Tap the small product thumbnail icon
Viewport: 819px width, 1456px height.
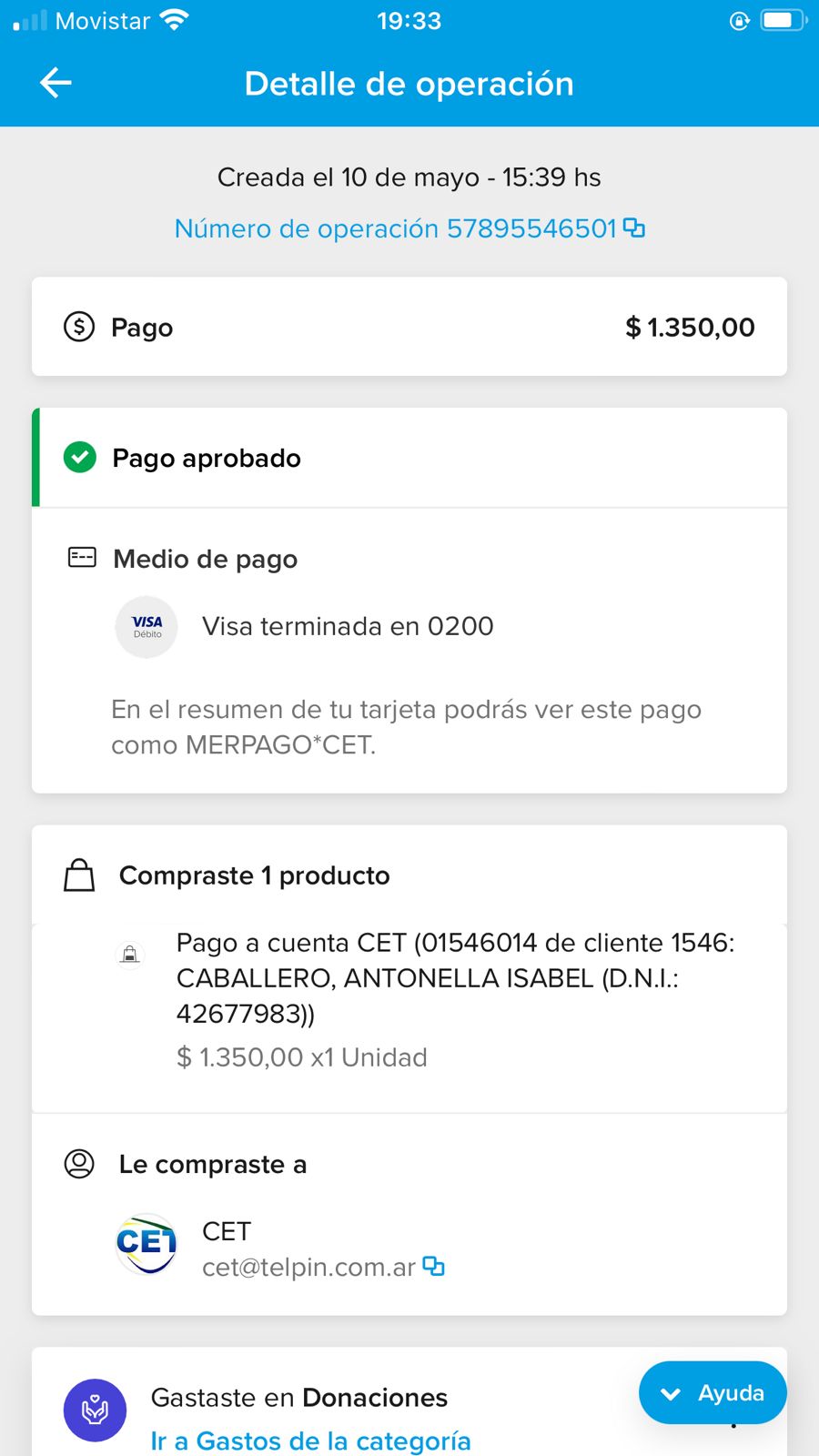[x=130, y=954]
